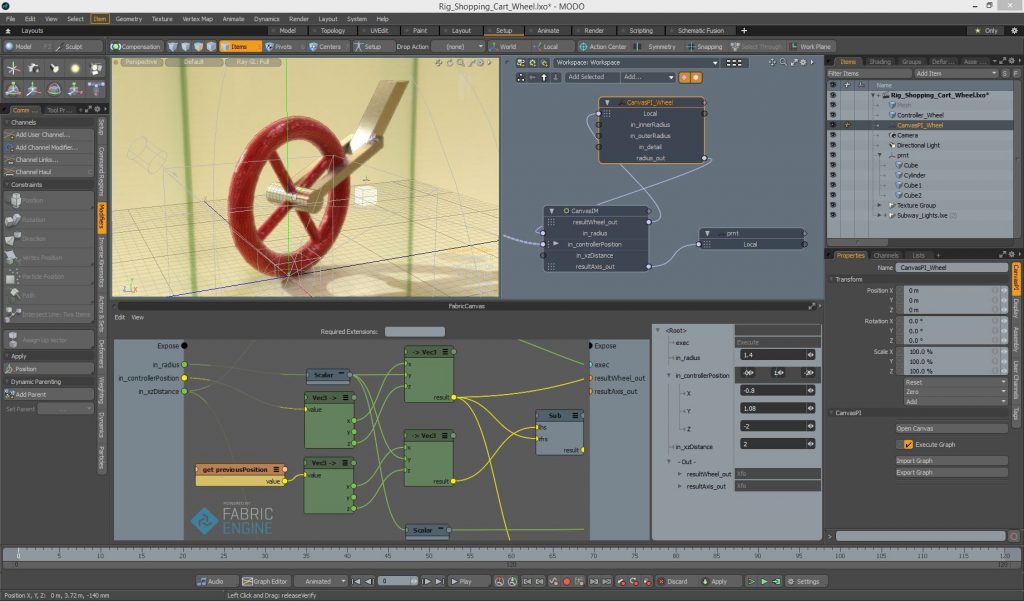Click Channel Haul

click(49, 172)
